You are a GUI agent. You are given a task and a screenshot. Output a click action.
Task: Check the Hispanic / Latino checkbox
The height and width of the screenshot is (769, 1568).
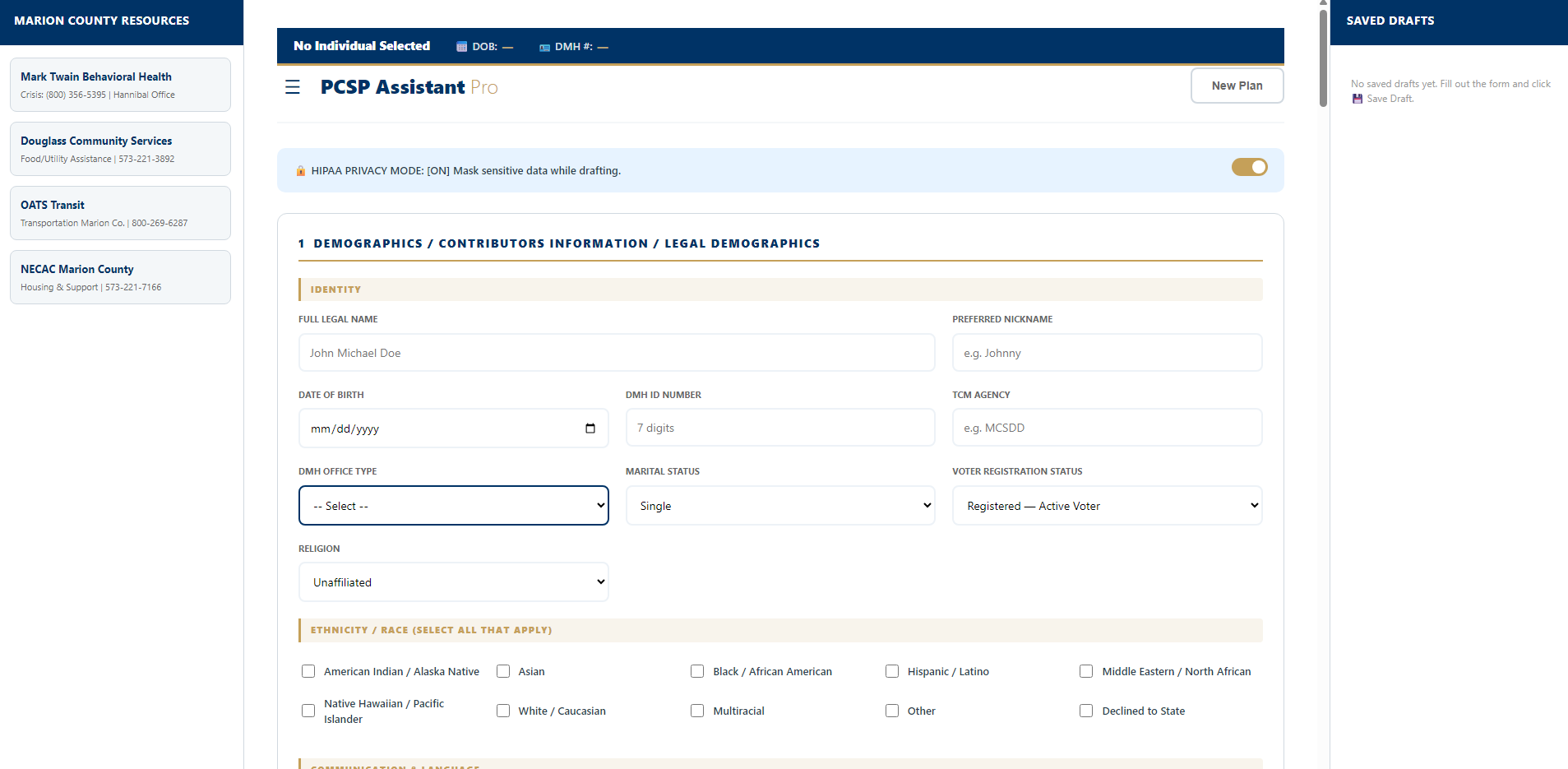point(891,671)
